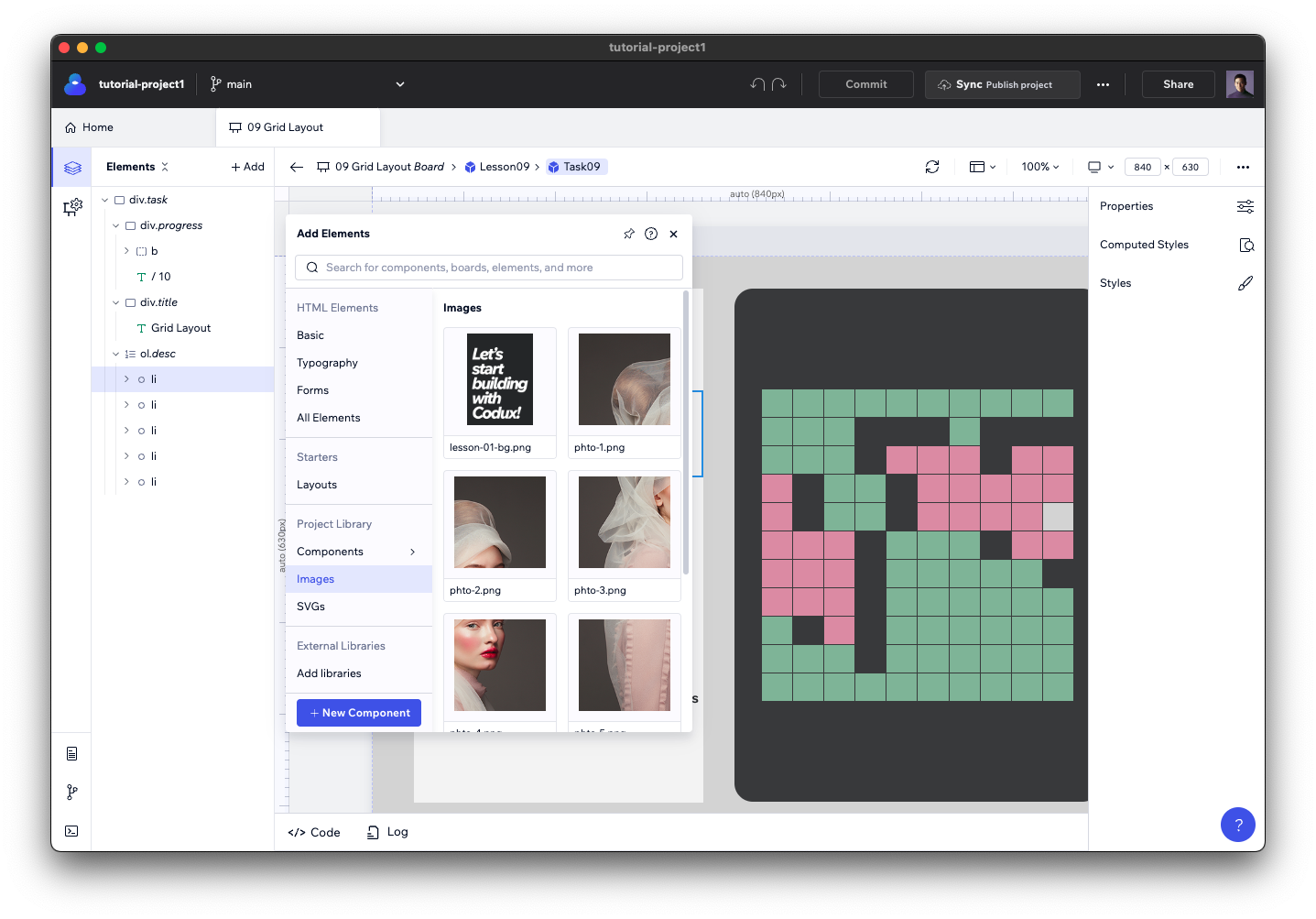Collapse the div.title tree node
This screenshot has height=919, width=1316.
(x=116, y=302)
